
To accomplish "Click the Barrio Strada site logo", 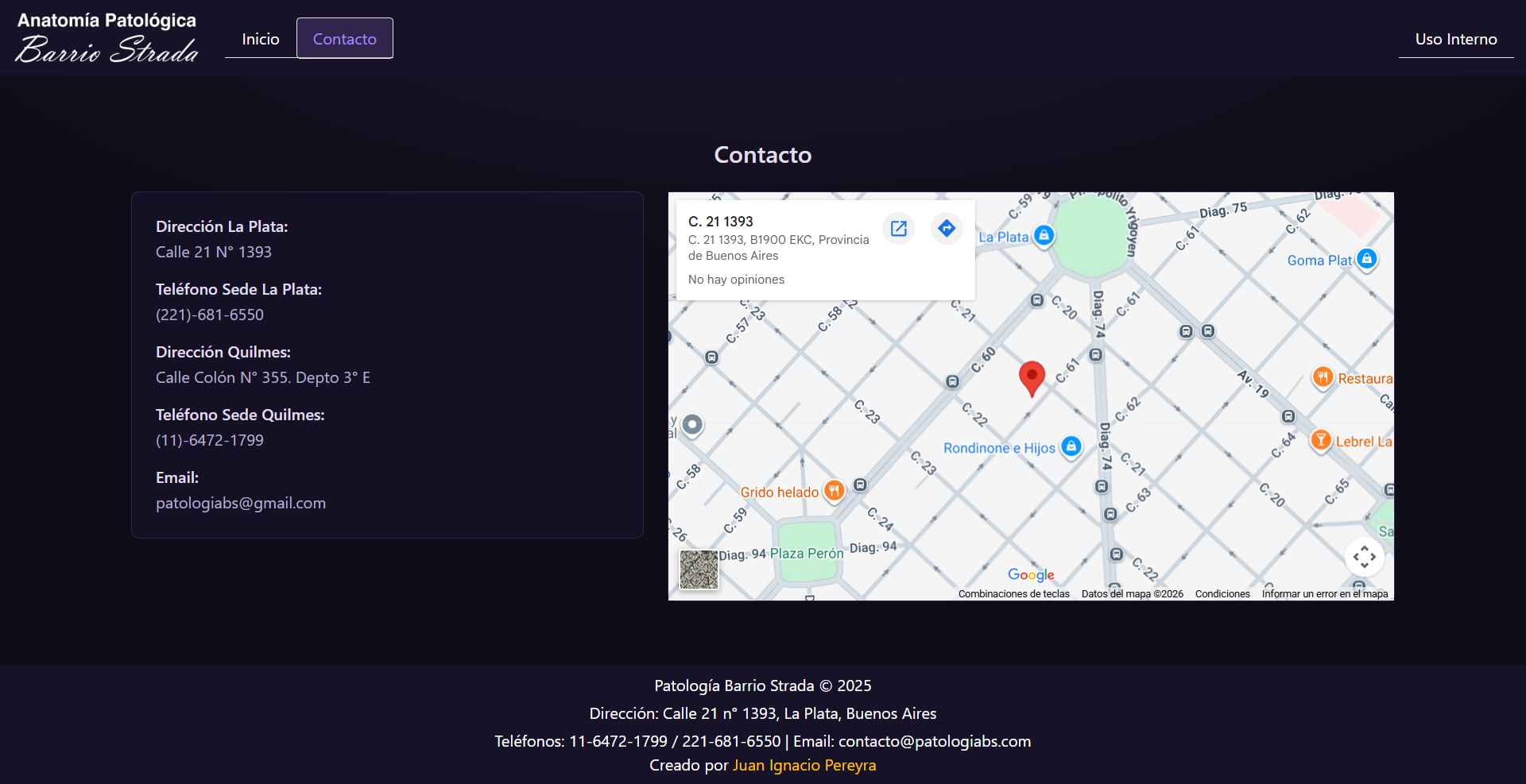I will click(x=107, y=37).
